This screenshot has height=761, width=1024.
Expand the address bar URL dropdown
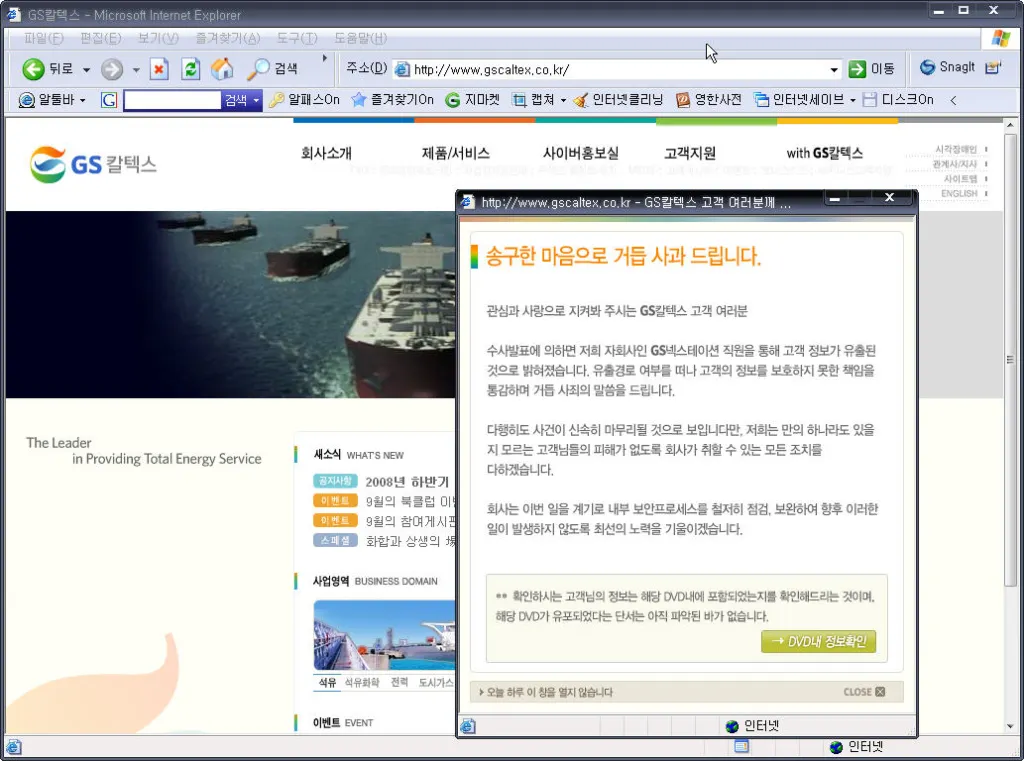[834, 70]
